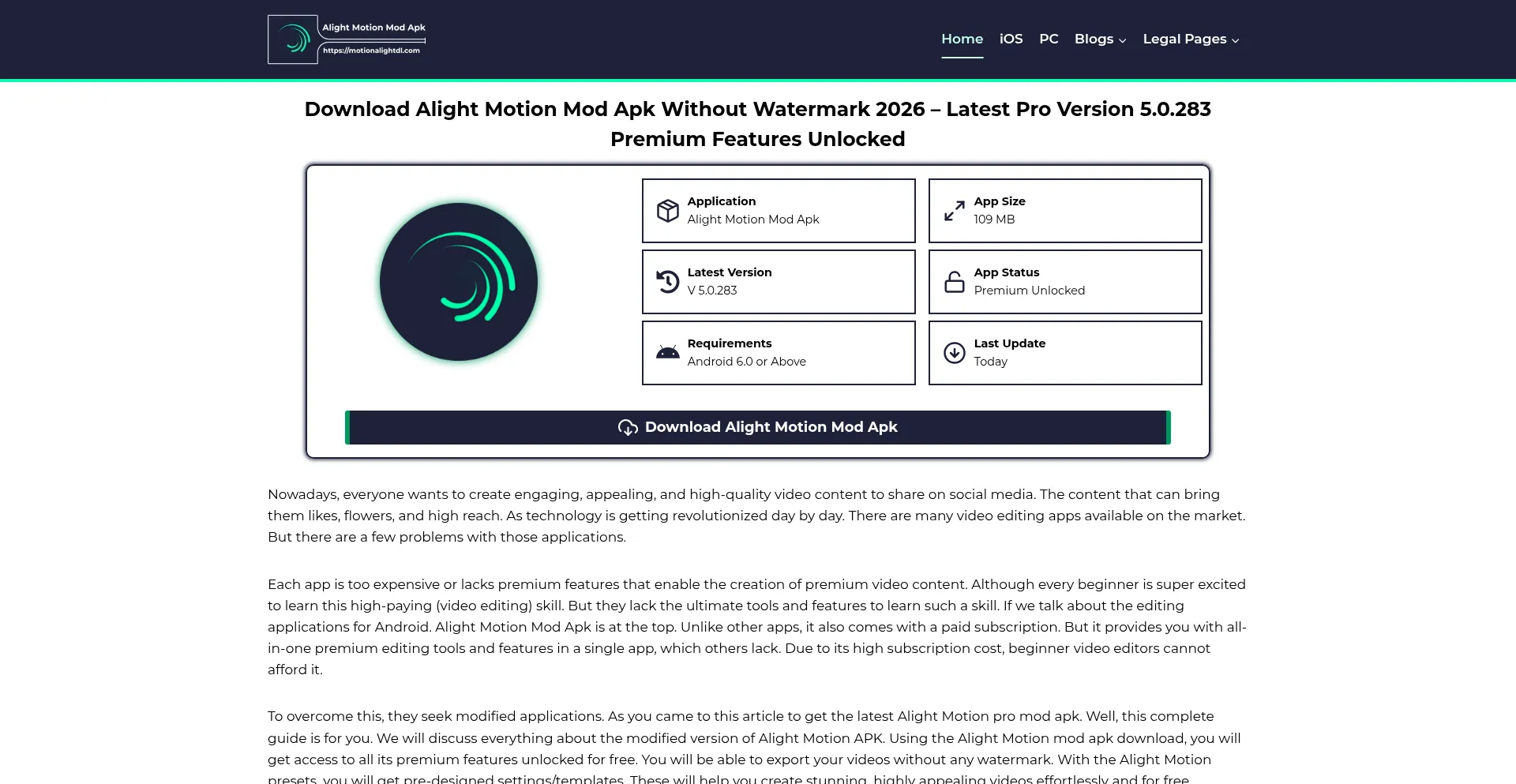Click the 'Requirements' label
The image size is (1516, 784).
[x=730, y=343]
